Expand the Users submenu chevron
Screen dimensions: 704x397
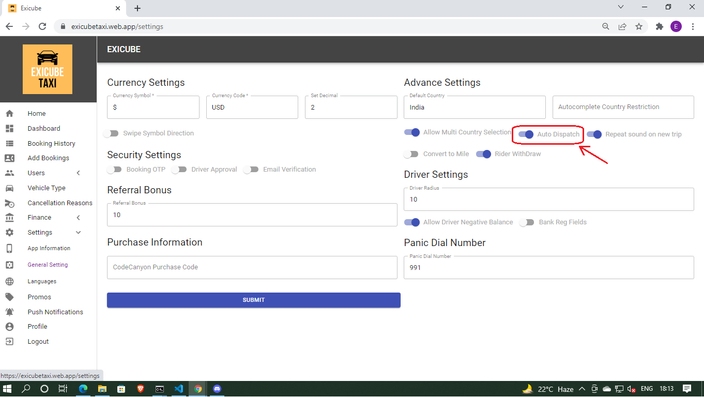[x=78, y=173]
